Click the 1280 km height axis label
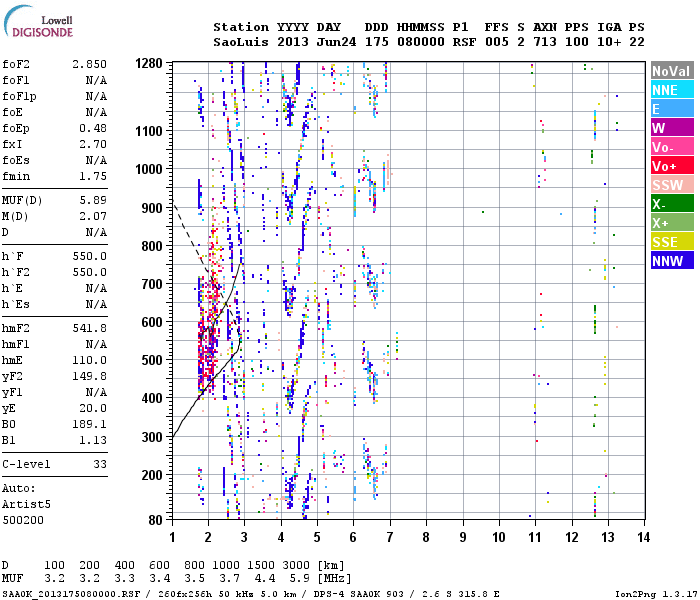This screenshot has width=700, height=600. [x=149, y=63]
